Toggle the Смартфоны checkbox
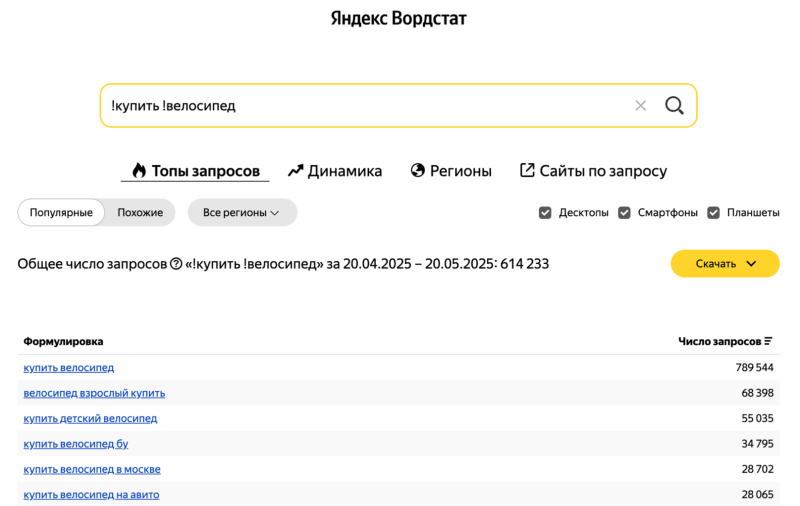 [x=624, y=213]
